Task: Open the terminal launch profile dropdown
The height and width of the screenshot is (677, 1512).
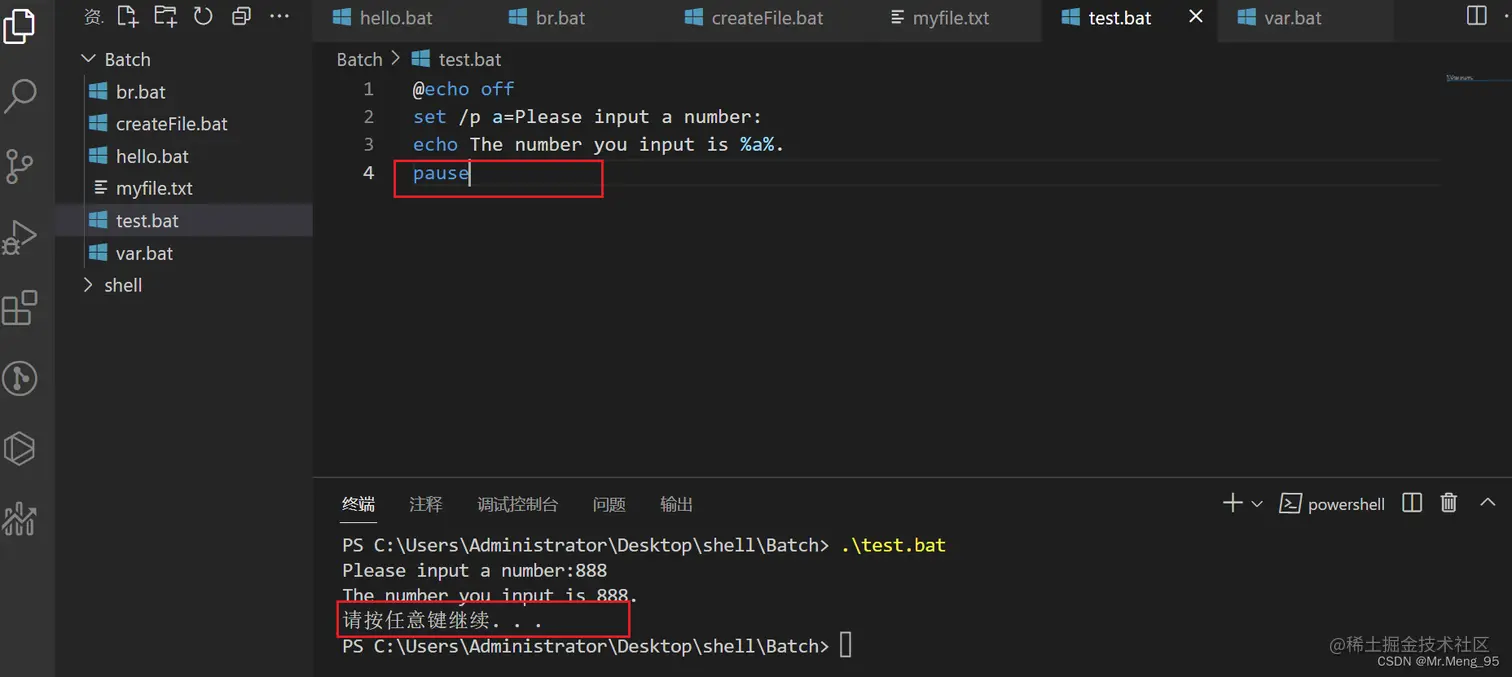Action: 1257,504
